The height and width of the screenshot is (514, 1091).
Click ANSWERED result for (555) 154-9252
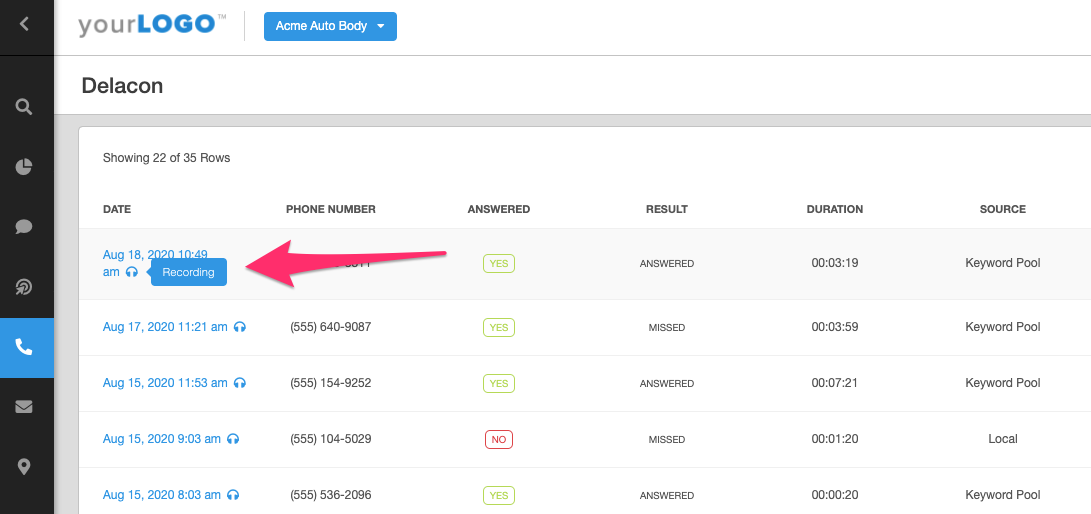(667, 383)
